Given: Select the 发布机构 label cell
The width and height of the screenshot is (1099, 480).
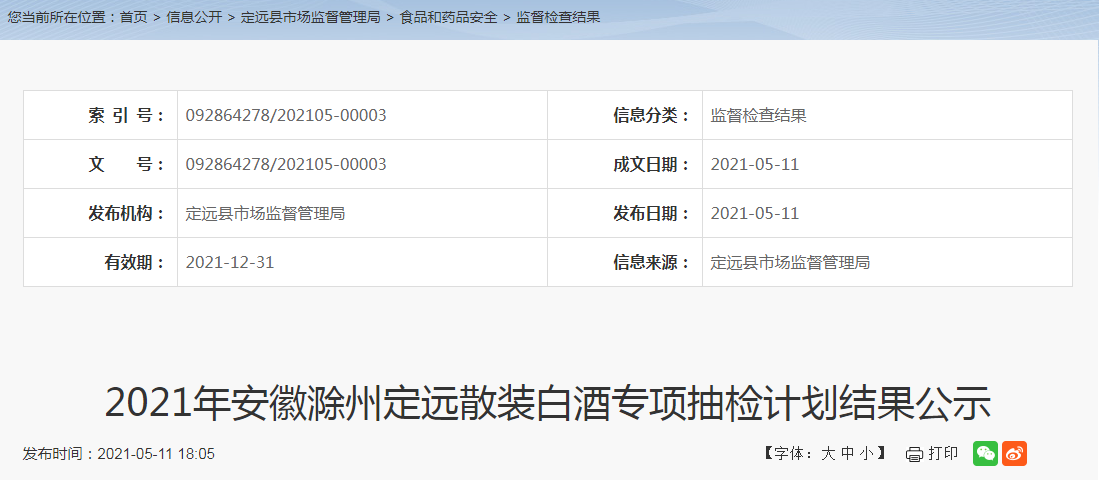Looking at the screenshot, I should click(x=100, y=213).
